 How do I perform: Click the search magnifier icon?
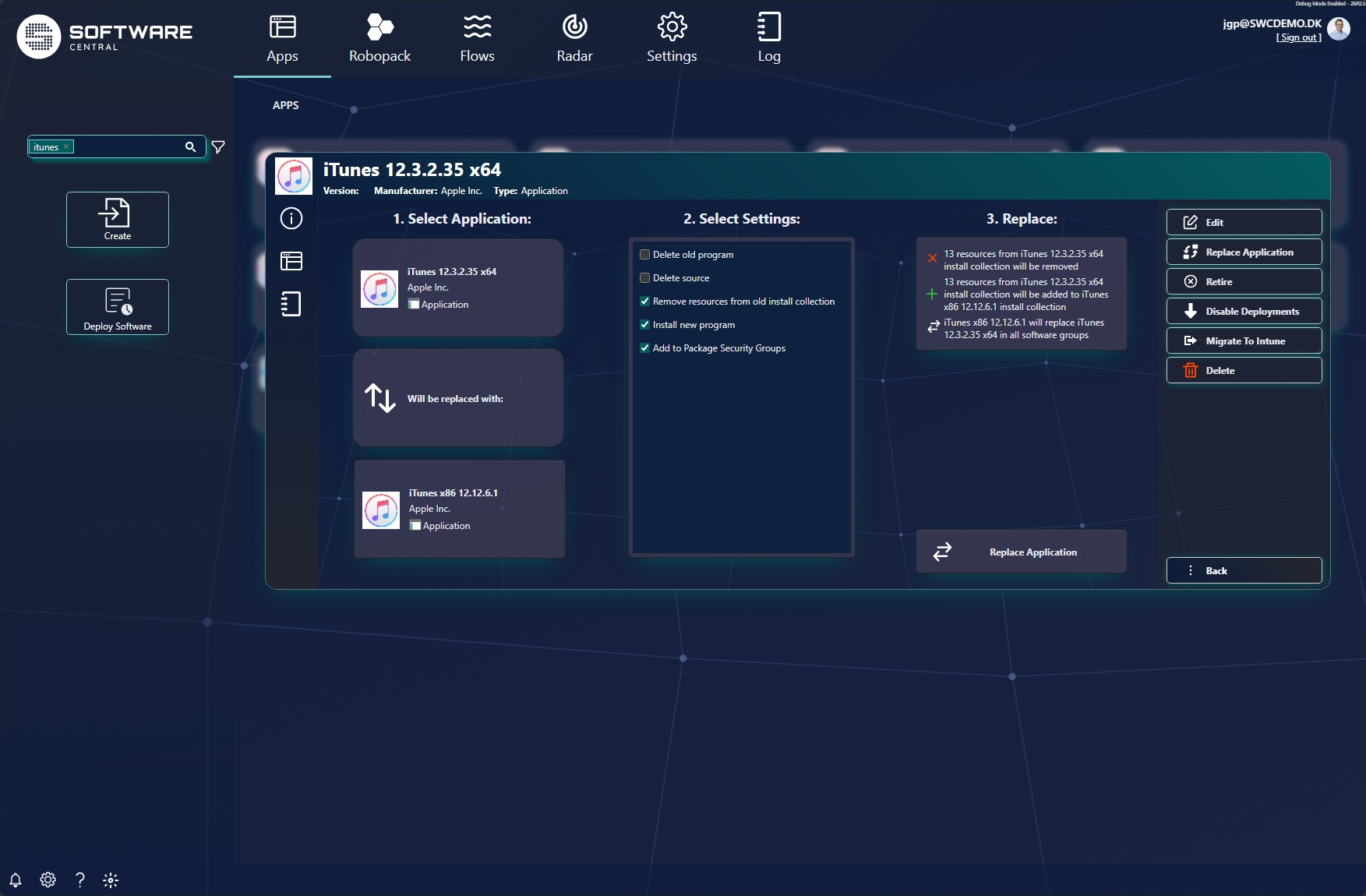pos(190,146)
